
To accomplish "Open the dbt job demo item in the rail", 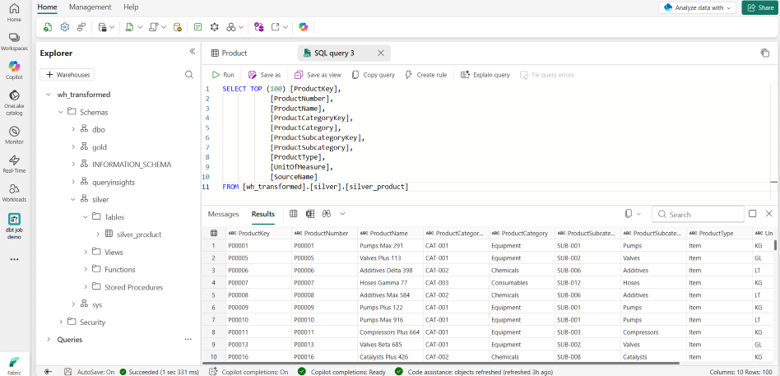I will (14, 226).
